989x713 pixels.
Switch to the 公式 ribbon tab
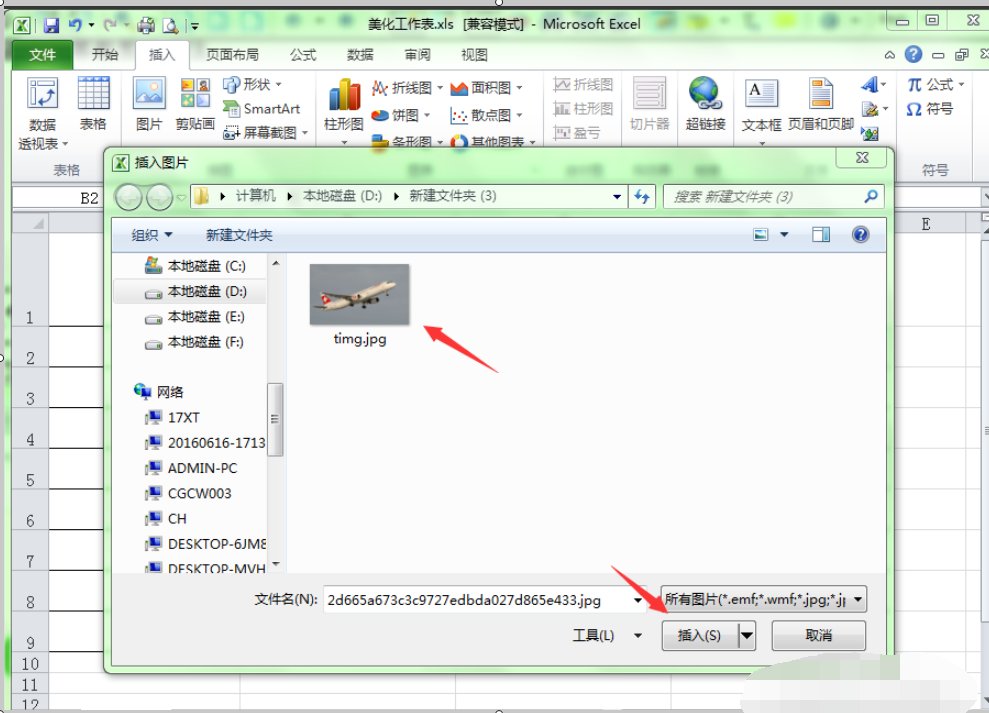point(302,55)
